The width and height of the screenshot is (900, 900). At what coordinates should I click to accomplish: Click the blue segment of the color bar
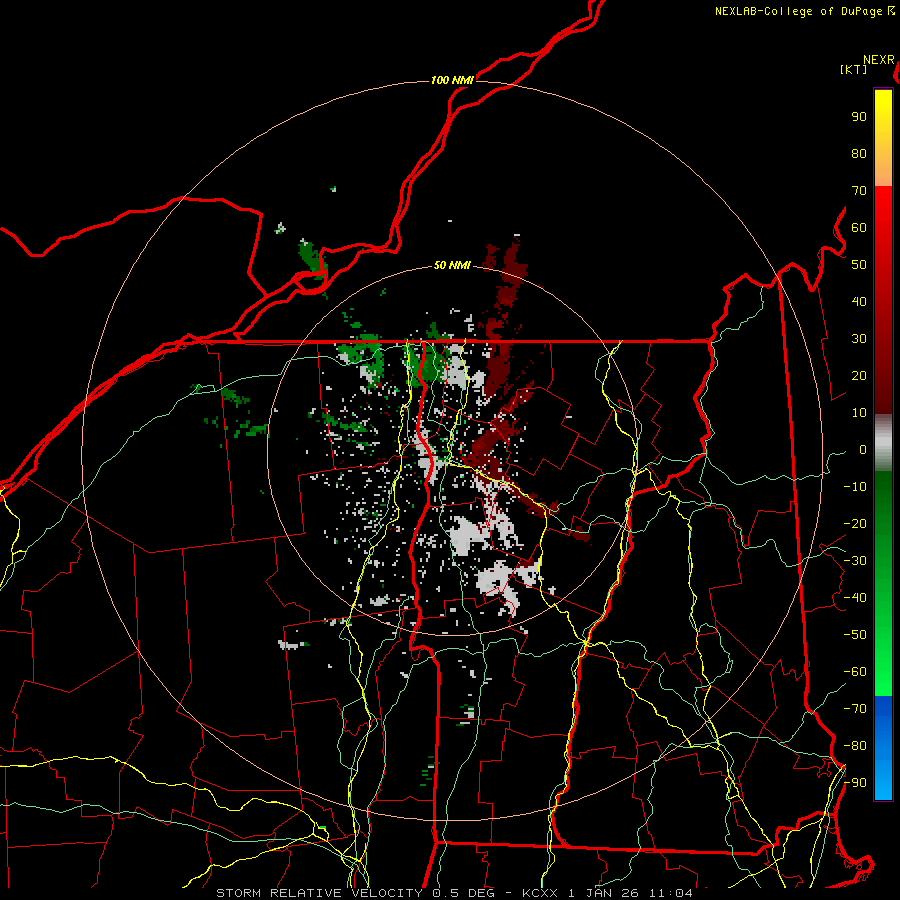883,748
